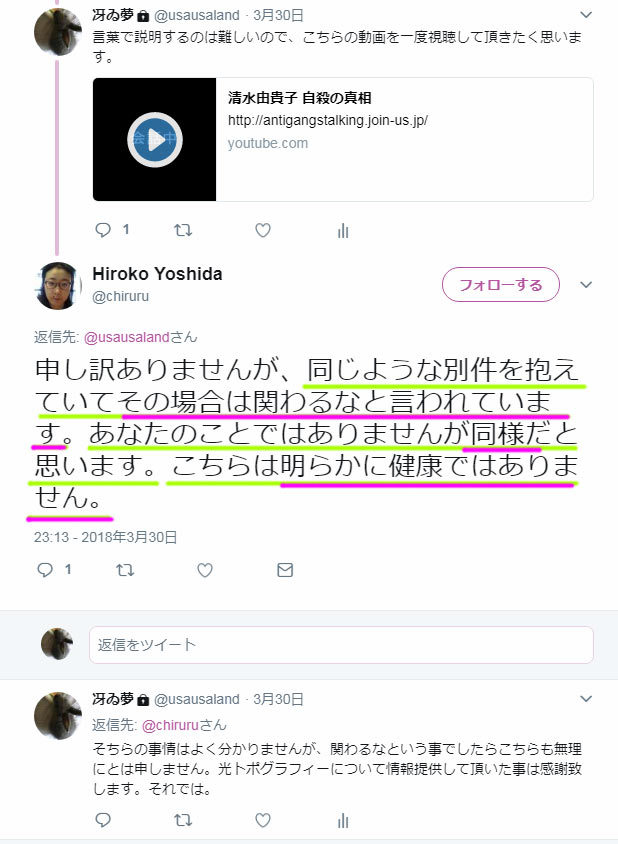Click the フォローする button
The image size is (618, 844).
pyautogui.click(x=501, y=284)
